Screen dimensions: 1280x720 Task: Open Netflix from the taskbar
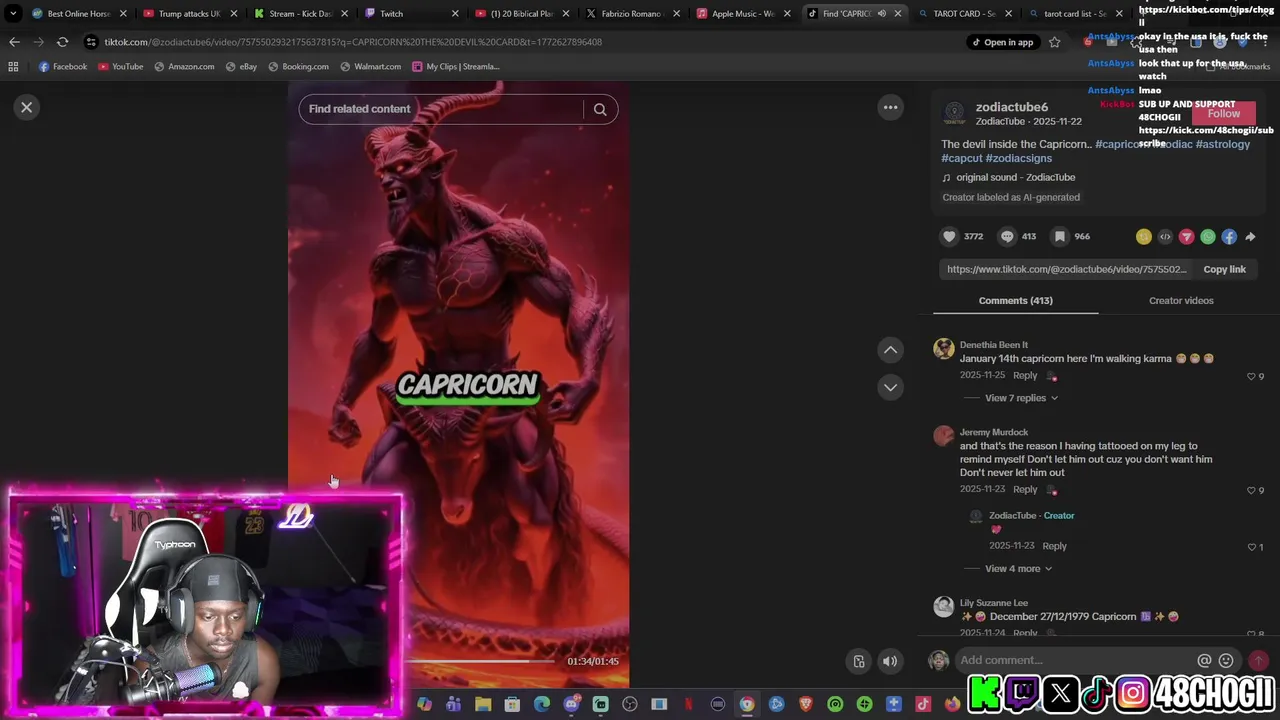(688, 705)
